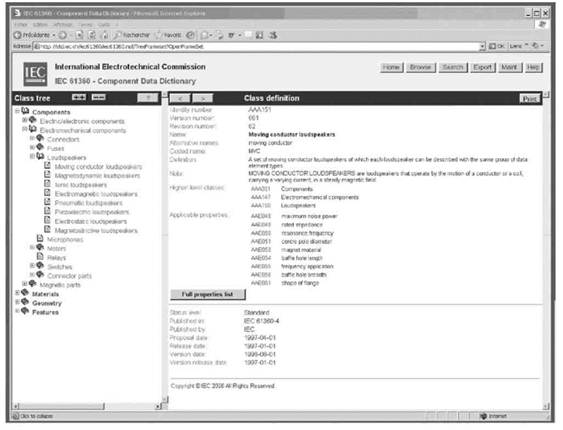
Task: Expand the Switches node
Action: (x=32, y=266)
